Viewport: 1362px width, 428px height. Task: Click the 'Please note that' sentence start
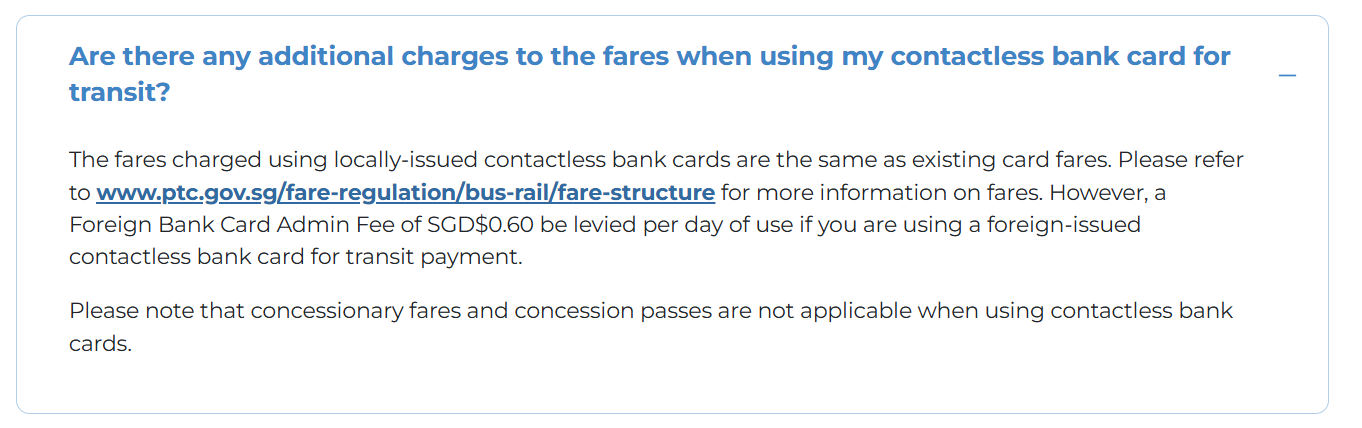157,311
